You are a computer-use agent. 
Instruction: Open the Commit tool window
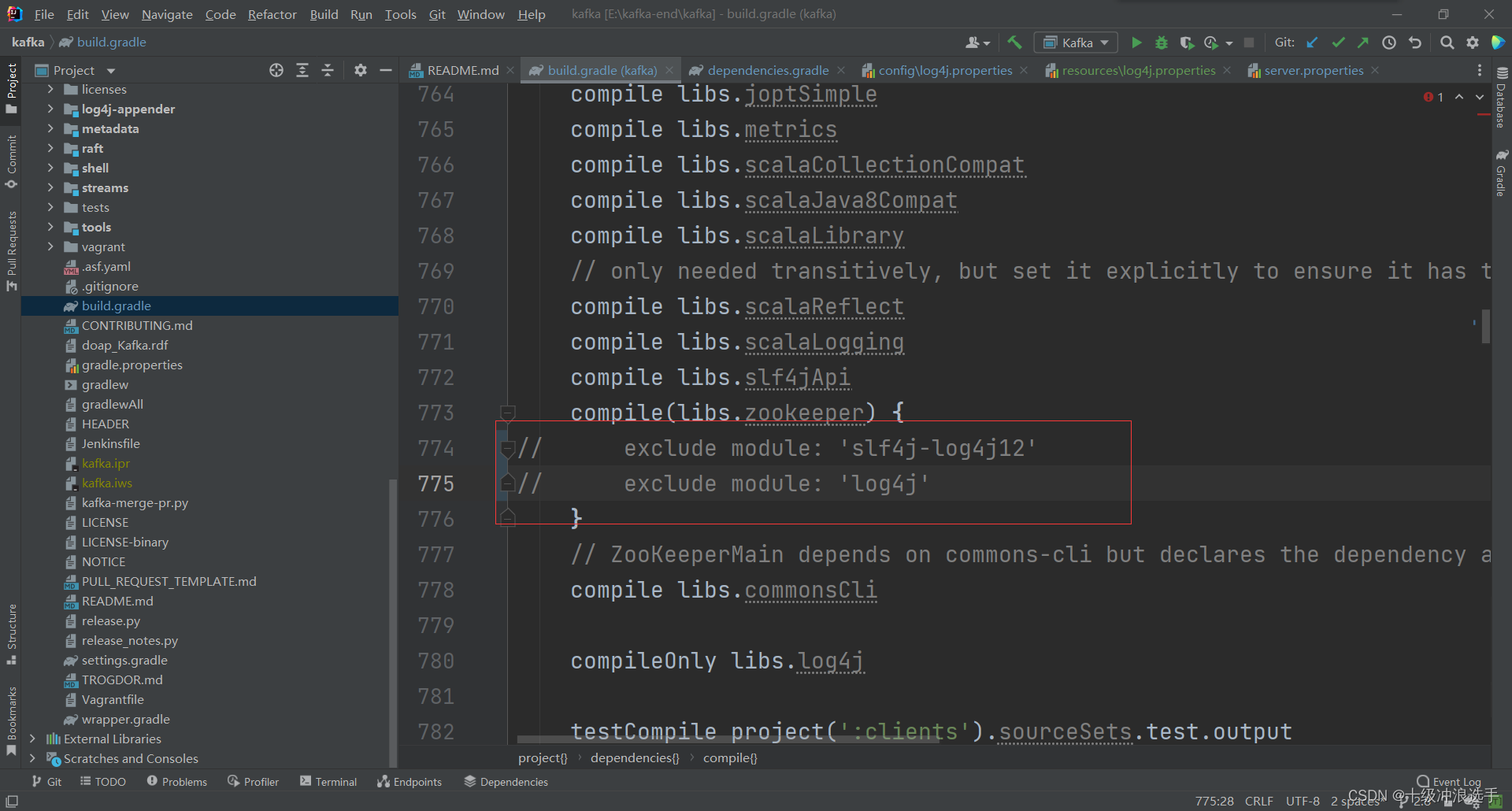point(11,161)
